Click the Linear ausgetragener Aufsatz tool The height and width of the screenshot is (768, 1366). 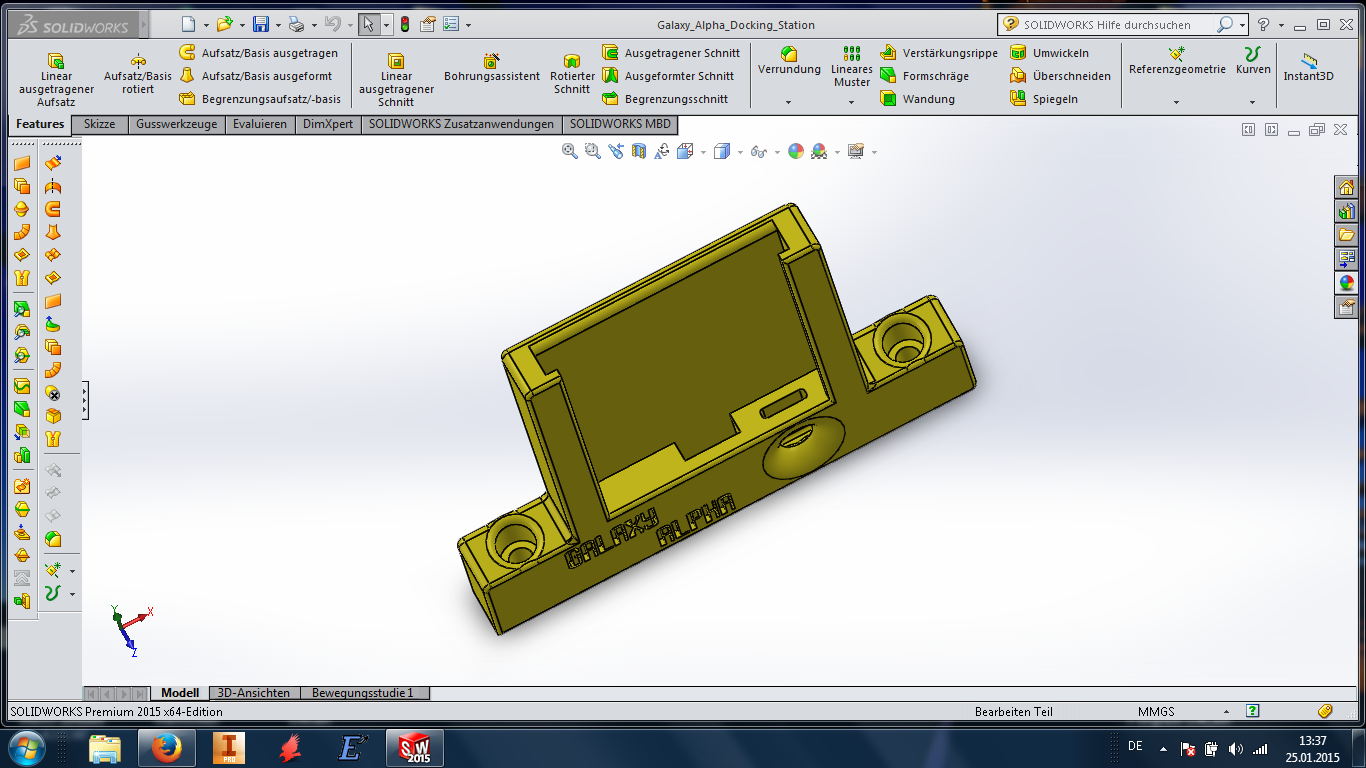[56, 80]
